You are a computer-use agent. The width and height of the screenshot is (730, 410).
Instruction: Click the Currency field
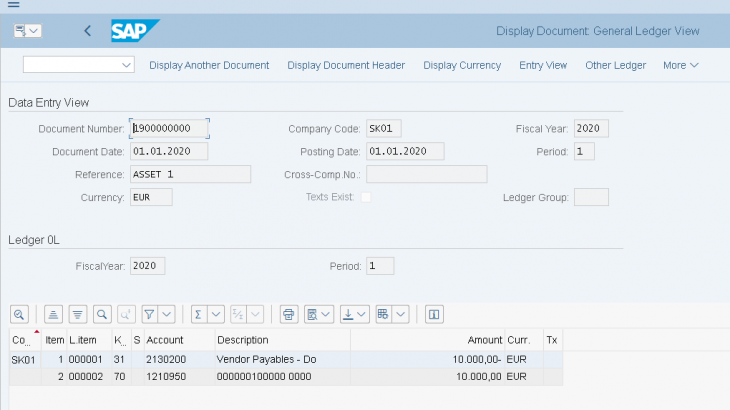[151, 197]
